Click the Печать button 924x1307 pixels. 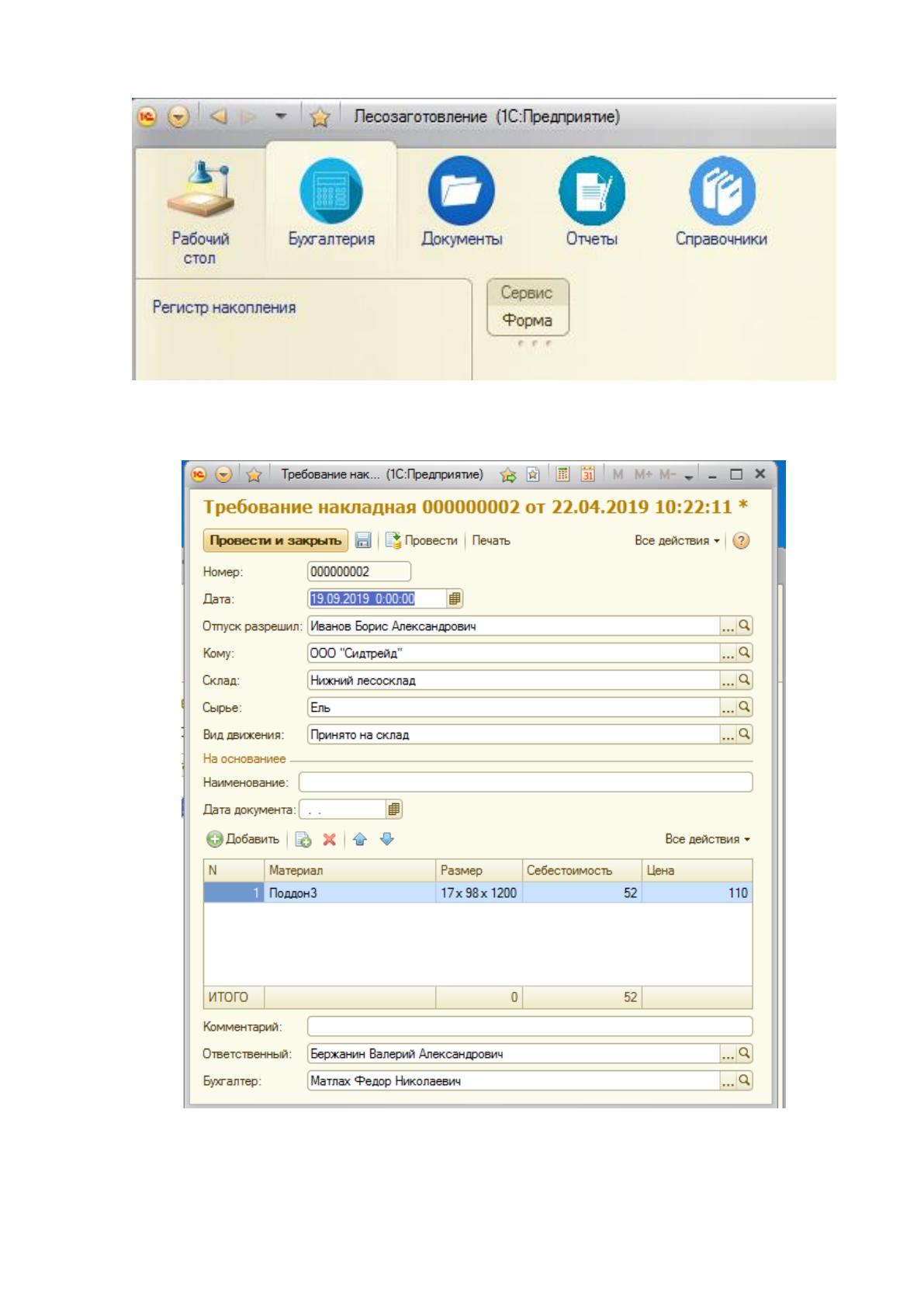coord(491,540)
